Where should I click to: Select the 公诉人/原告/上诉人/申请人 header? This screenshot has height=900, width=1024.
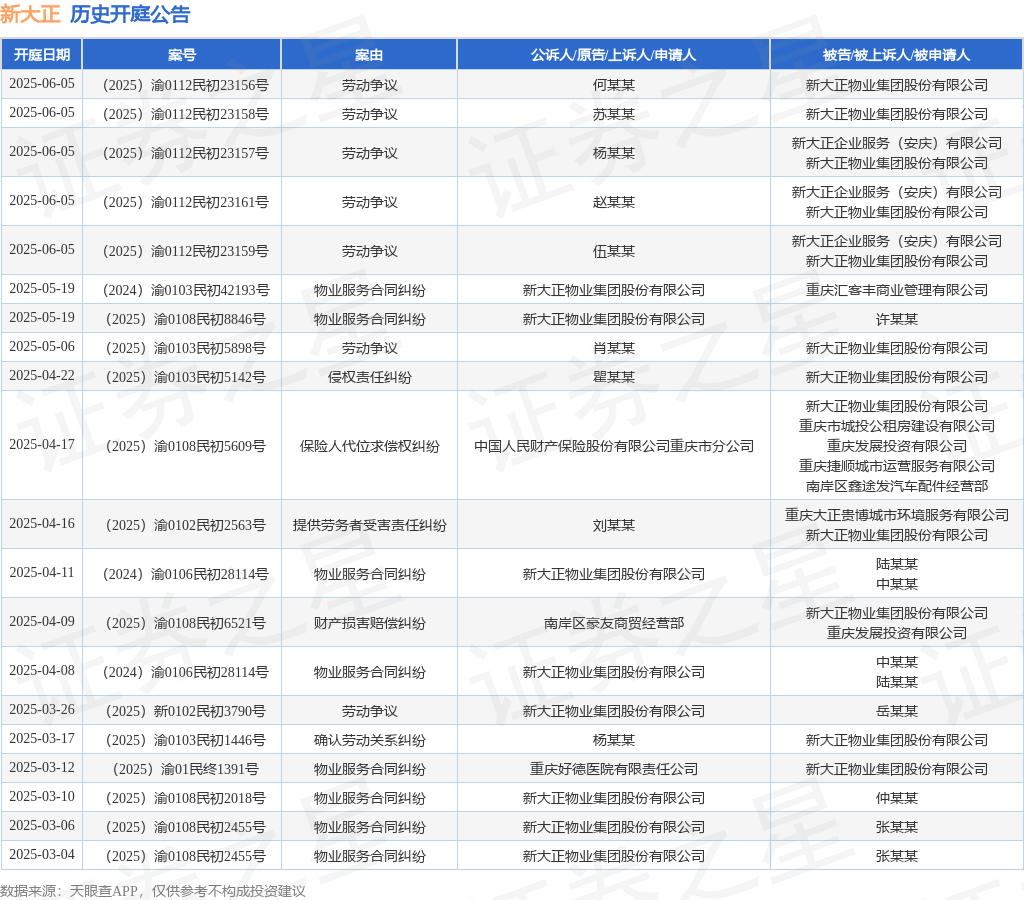tap(613, 55)
